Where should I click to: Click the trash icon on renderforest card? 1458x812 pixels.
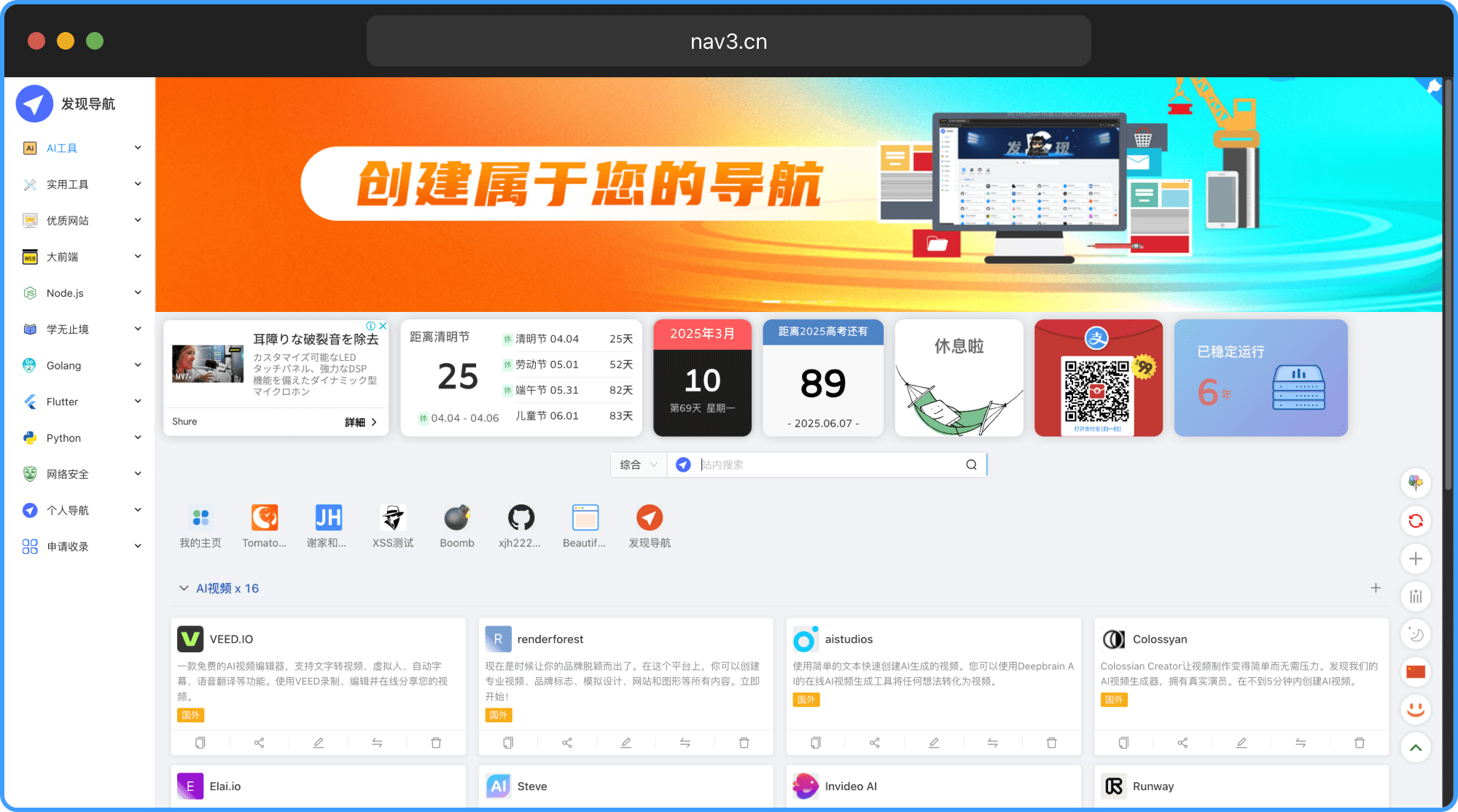[x=744, y=743]
